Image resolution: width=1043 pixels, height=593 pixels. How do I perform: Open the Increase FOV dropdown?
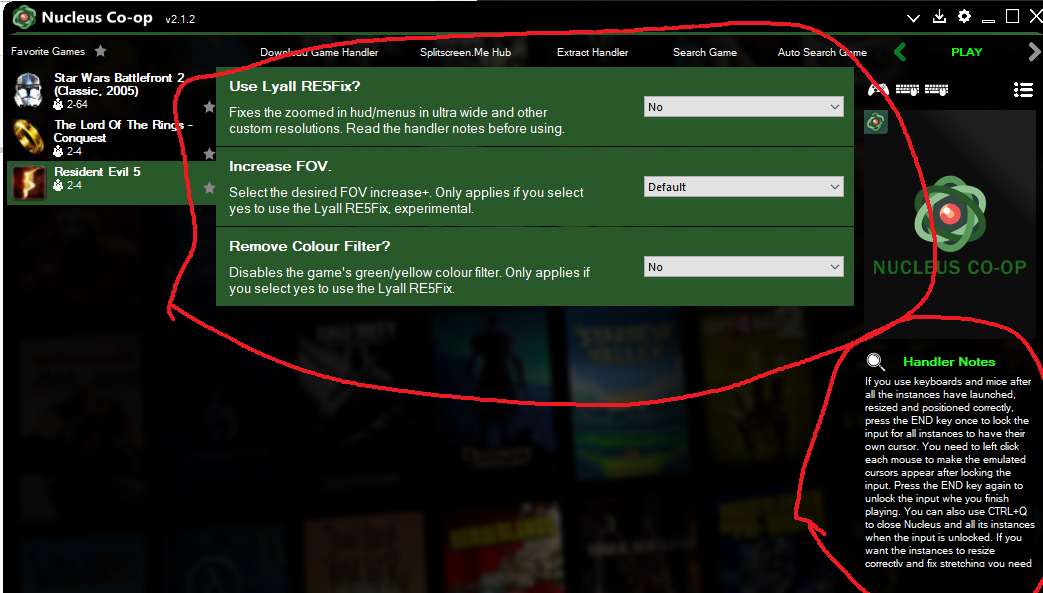[744, 186]
